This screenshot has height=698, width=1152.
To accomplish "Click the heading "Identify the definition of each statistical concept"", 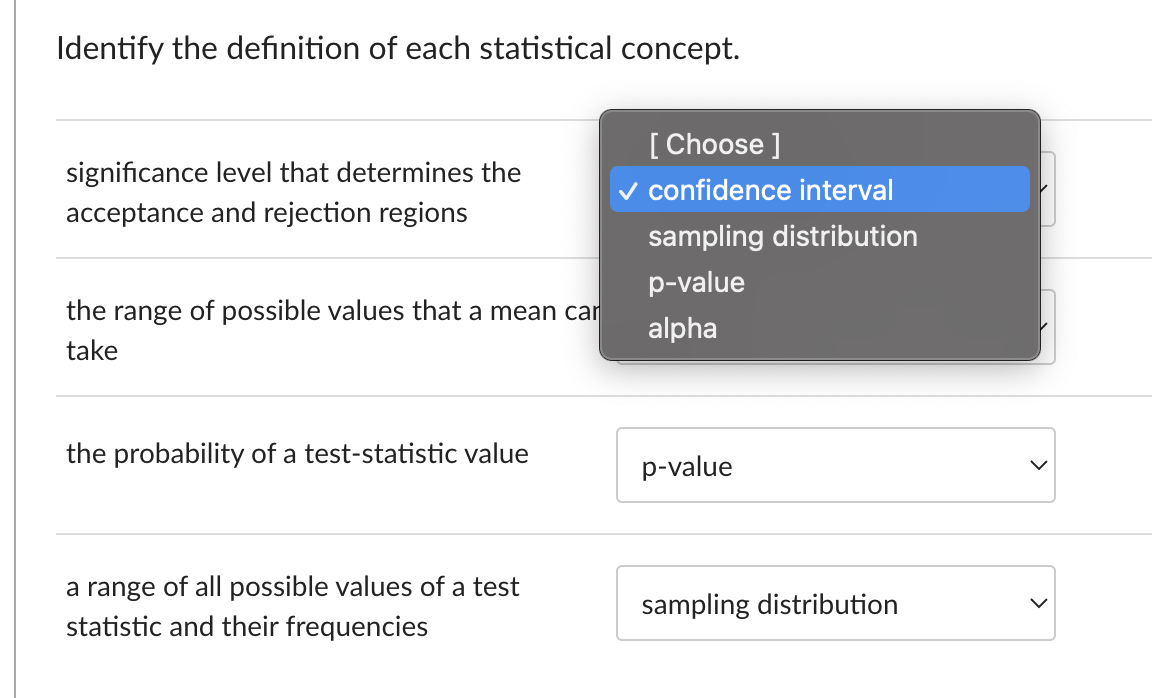I will click(x=398, y=48).
